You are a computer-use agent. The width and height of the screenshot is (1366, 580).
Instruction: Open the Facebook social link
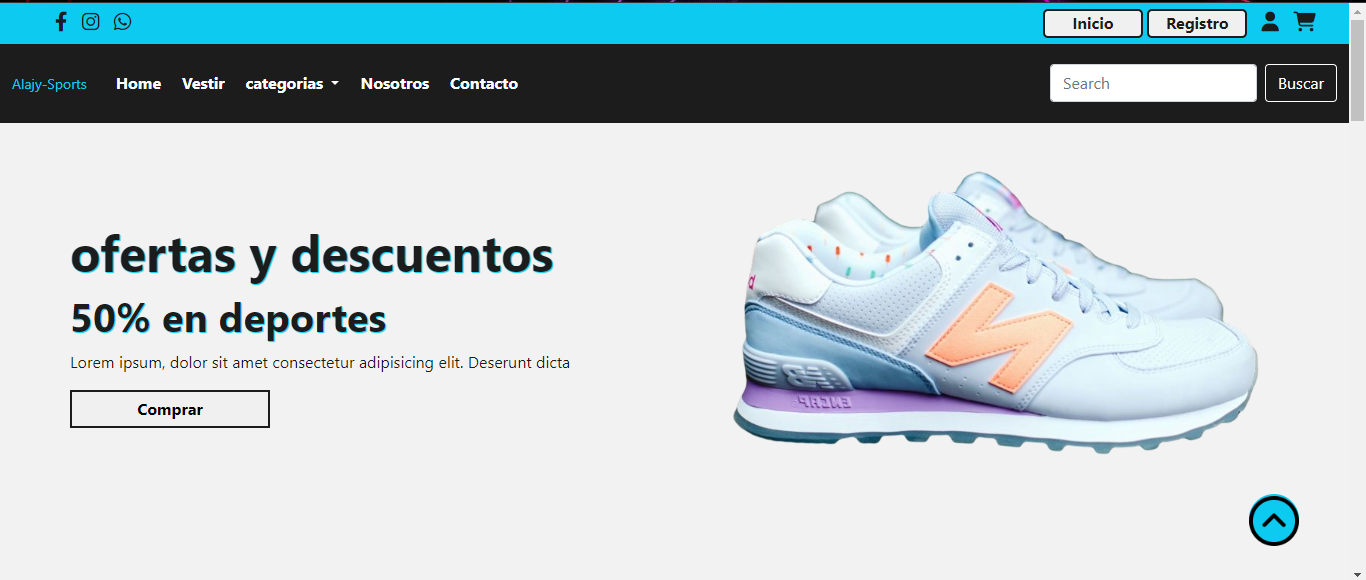click(x=61, y=22)
